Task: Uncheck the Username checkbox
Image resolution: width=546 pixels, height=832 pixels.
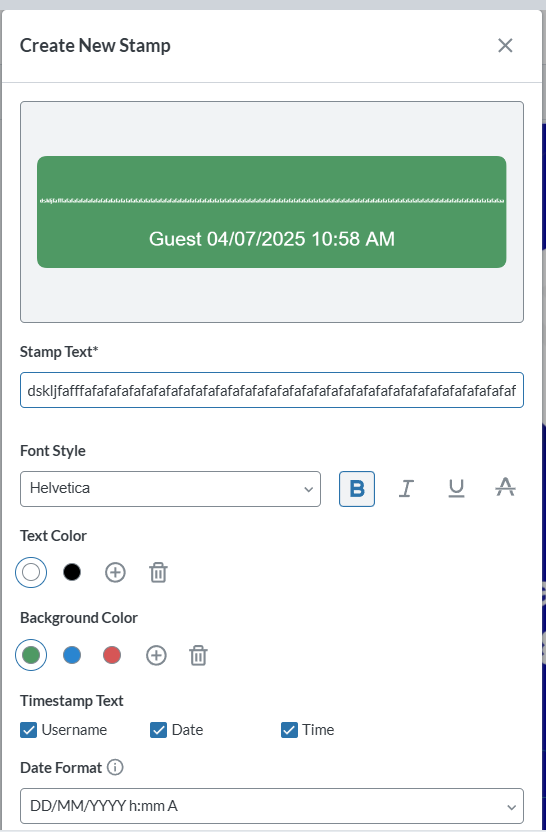Action: (x=29, y=730)
